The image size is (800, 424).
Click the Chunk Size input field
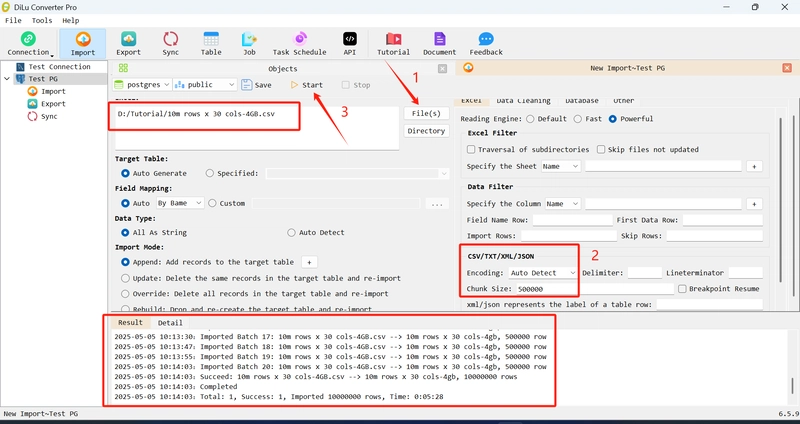coord(595,289)
